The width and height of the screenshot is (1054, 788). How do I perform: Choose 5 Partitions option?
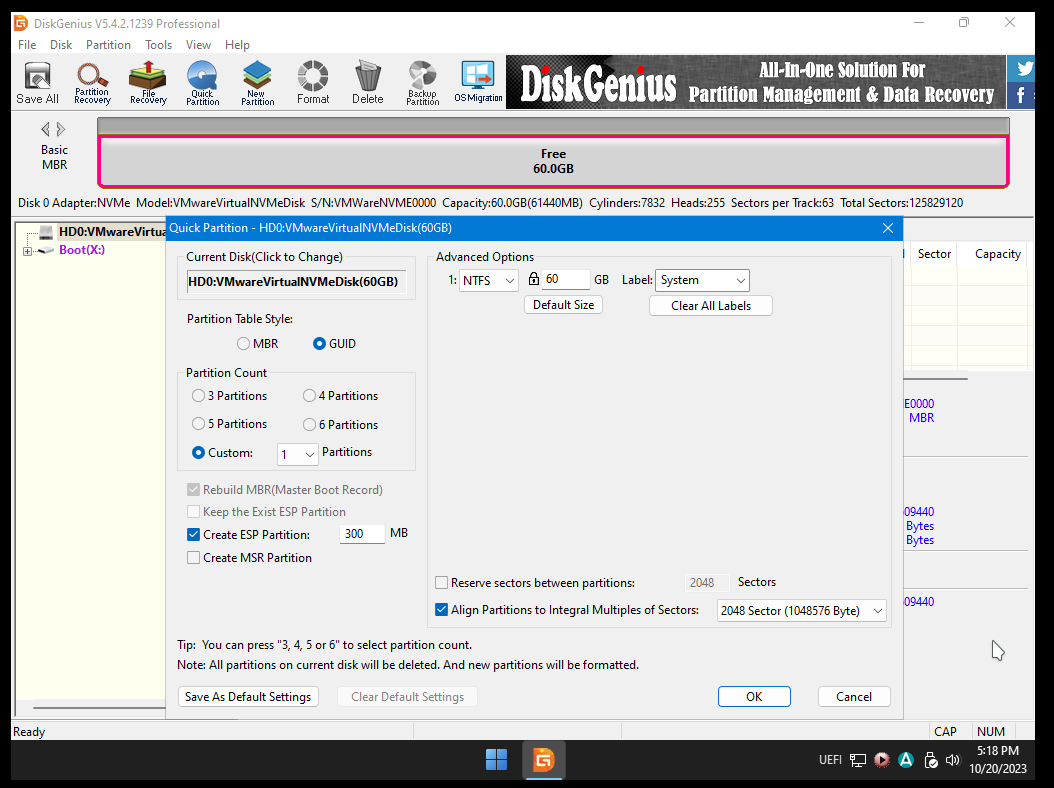tap(198, 424)
